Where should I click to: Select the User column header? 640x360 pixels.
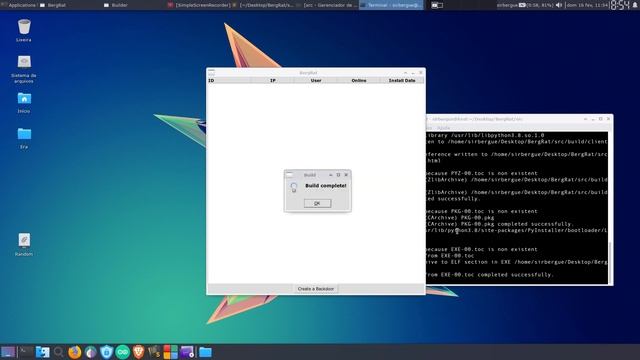click(316, 80)
